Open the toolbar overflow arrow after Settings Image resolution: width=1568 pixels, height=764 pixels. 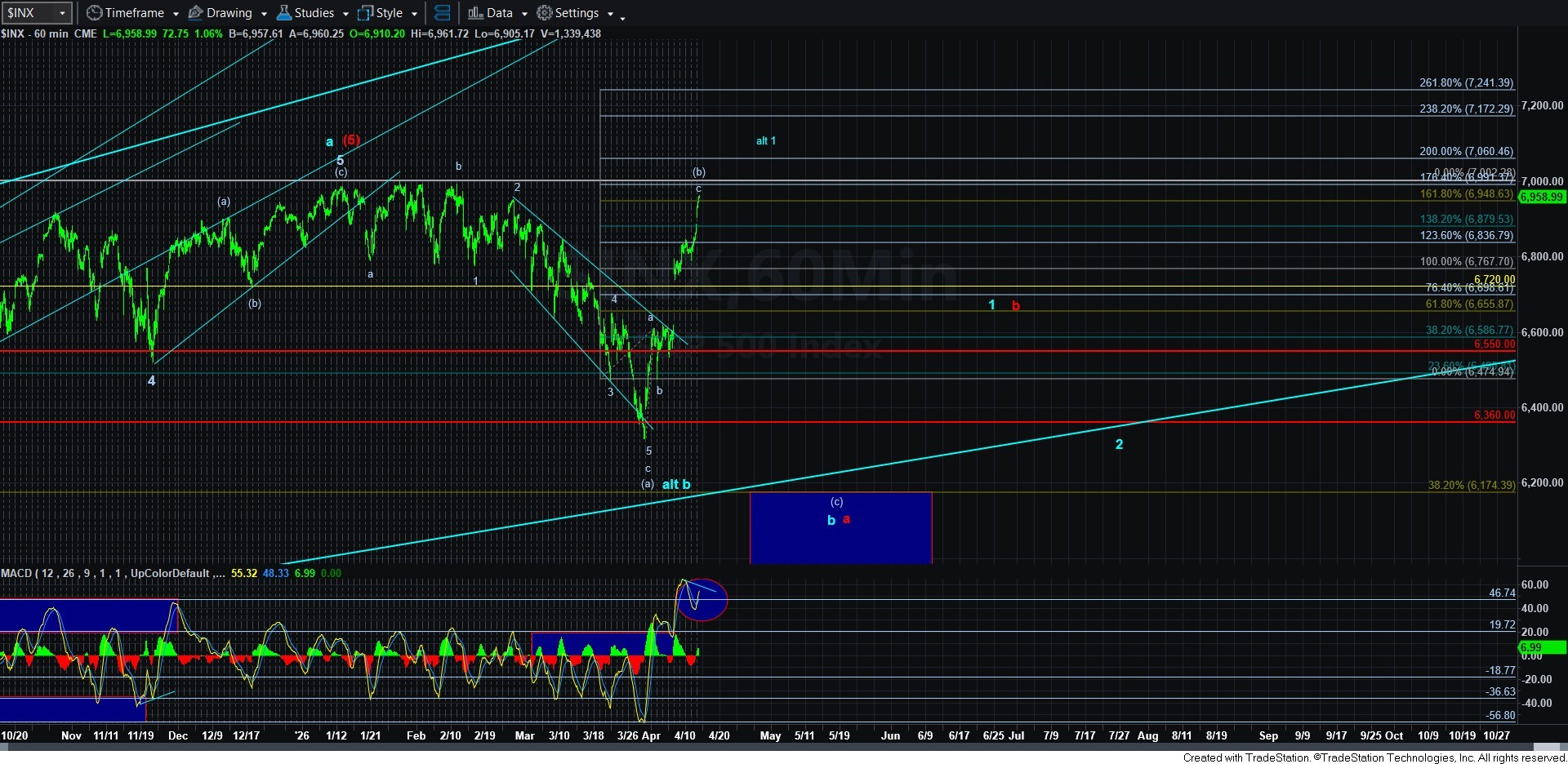622,16
